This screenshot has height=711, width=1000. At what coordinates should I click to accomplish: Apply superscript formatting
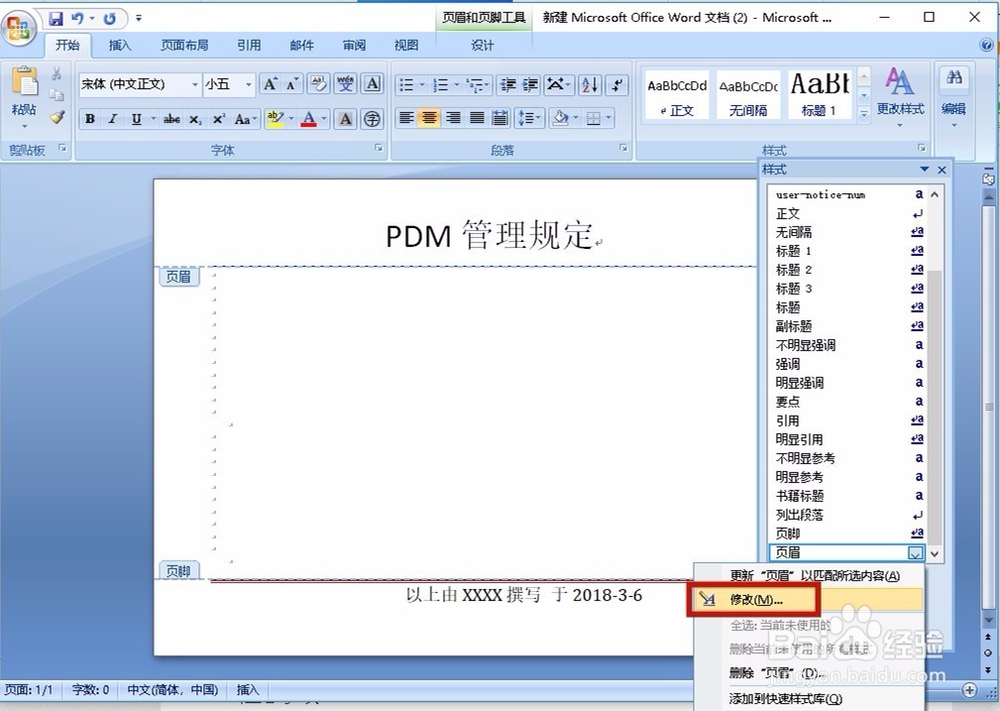(x=219, y=119)
